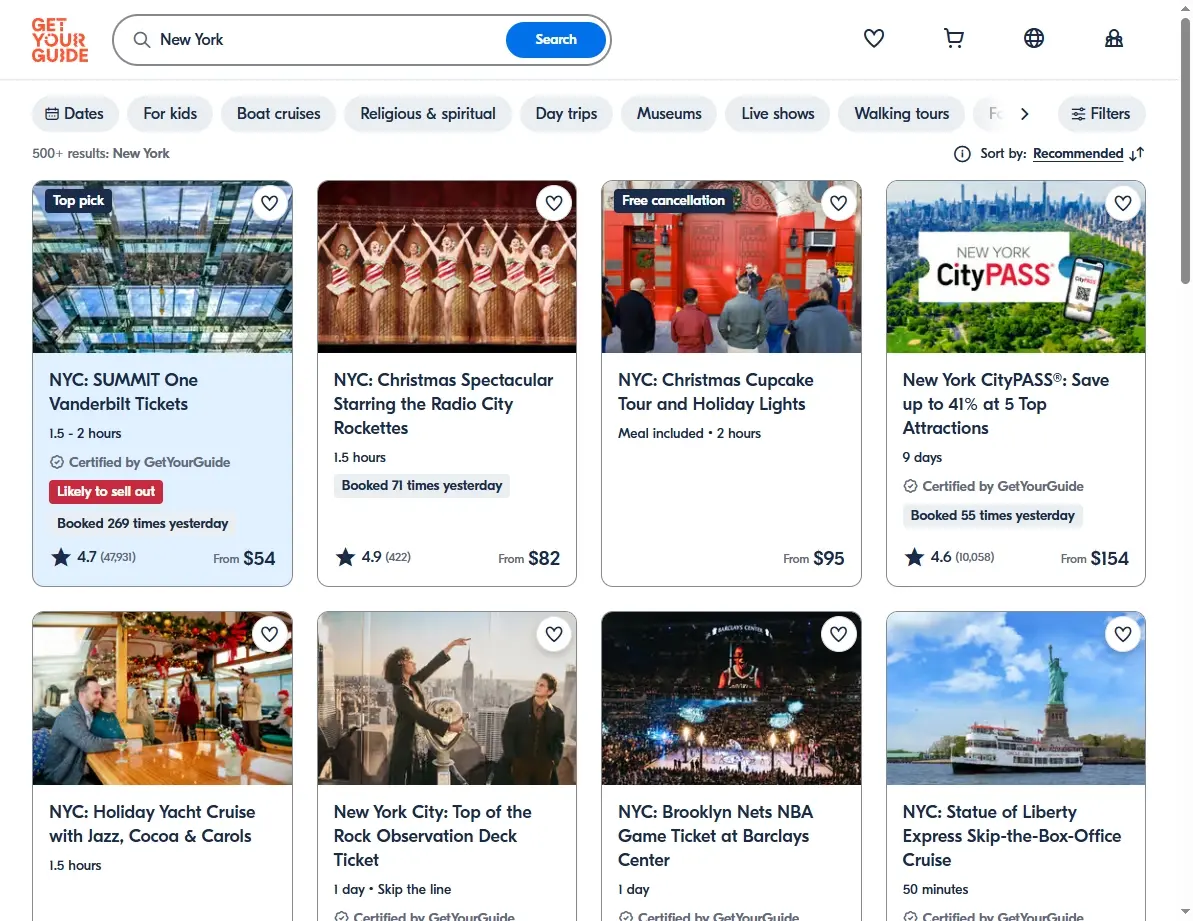Save New York CityPASS to wishlist

[1123, 203]
